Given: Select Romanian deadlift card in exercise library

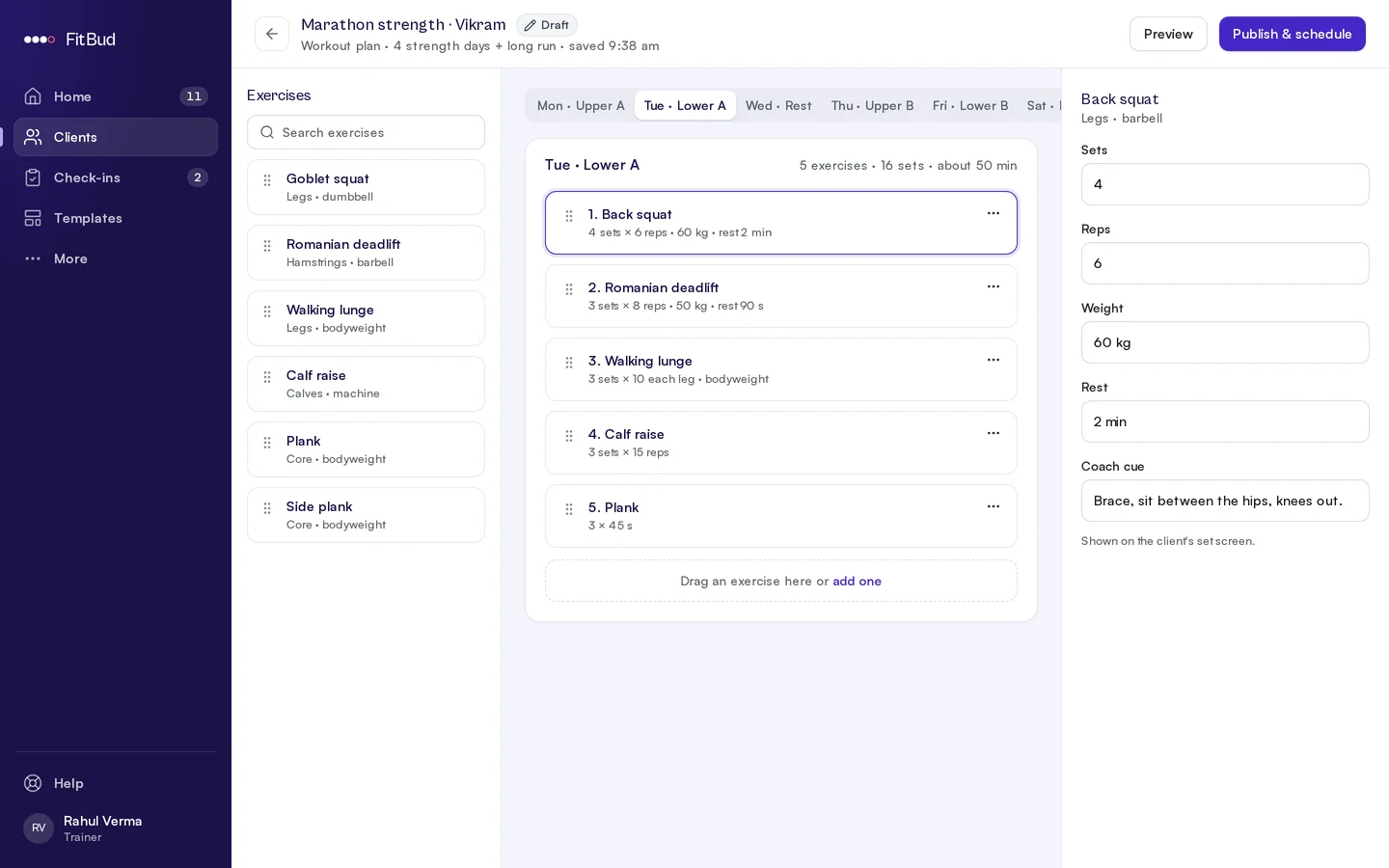Looking at the screenshot, I should [366, 253].
